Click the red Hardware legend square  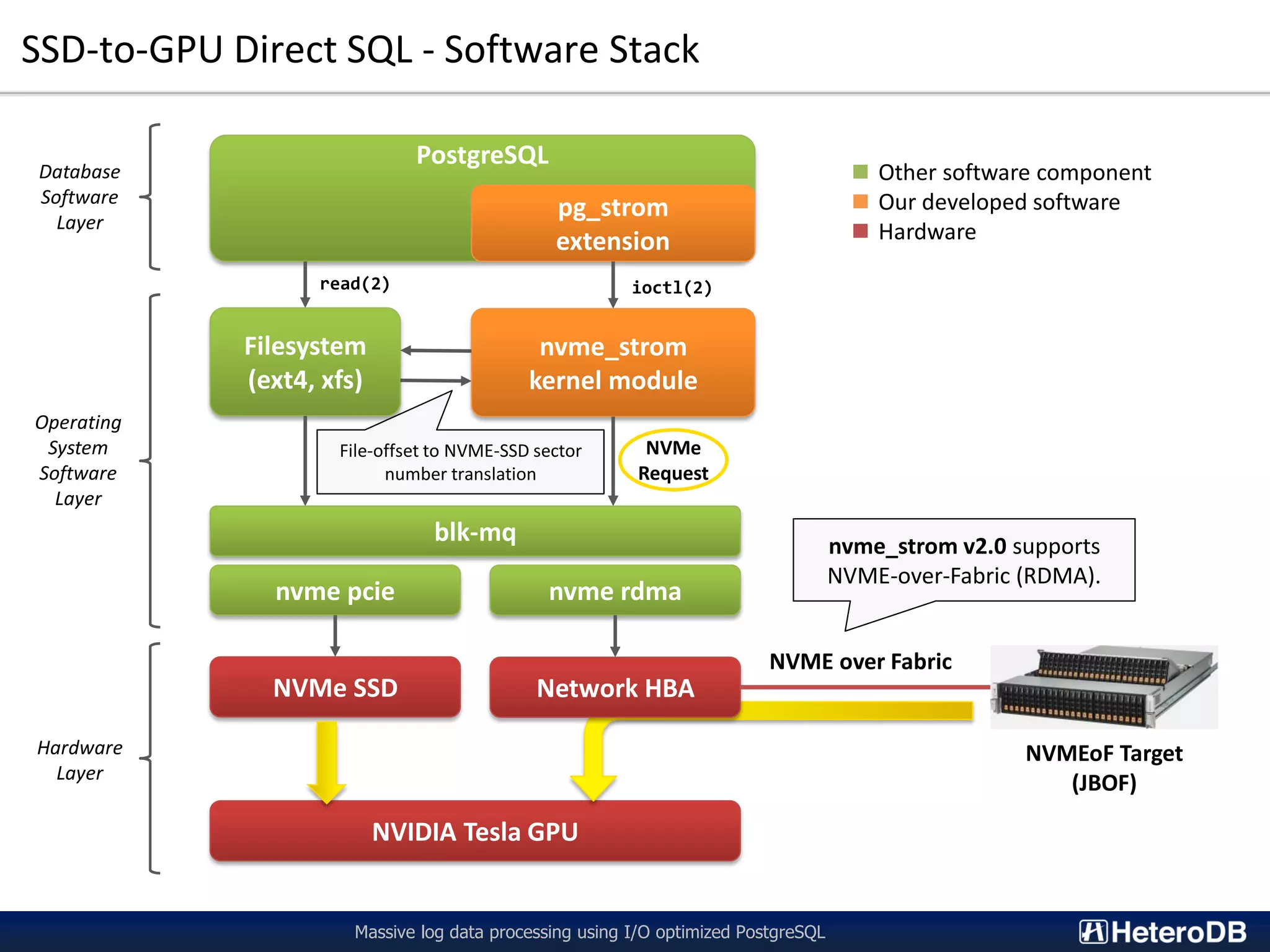coord(860,231)
